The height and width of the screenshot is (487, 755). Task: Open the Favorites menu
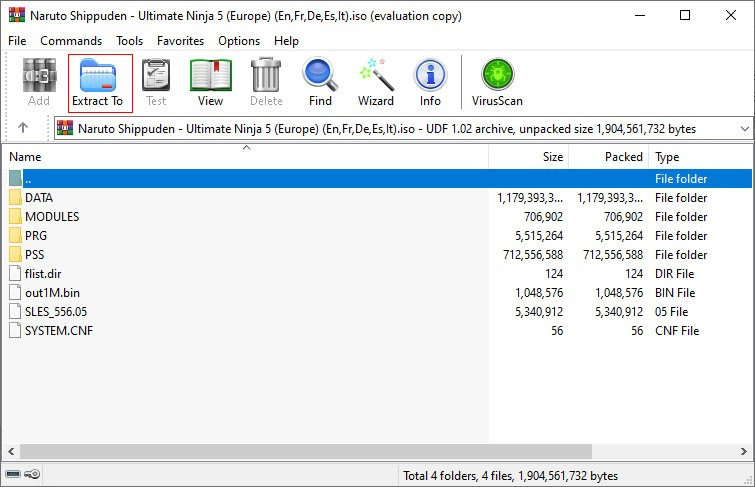pyautogui.click(x=181, y=41)
